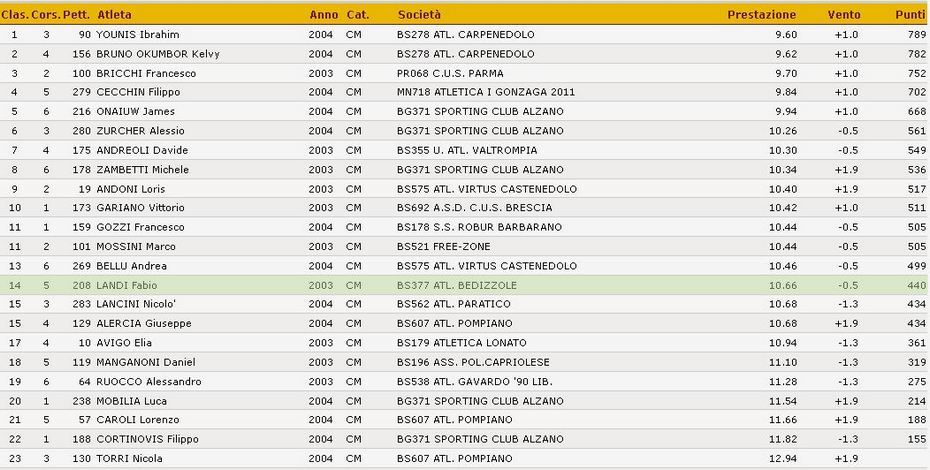Click club BS538 ATL. GAVARDO '90 LIB.
Image resolution: width=930 pixels, height=470 pixels.
tap(474, 382)
